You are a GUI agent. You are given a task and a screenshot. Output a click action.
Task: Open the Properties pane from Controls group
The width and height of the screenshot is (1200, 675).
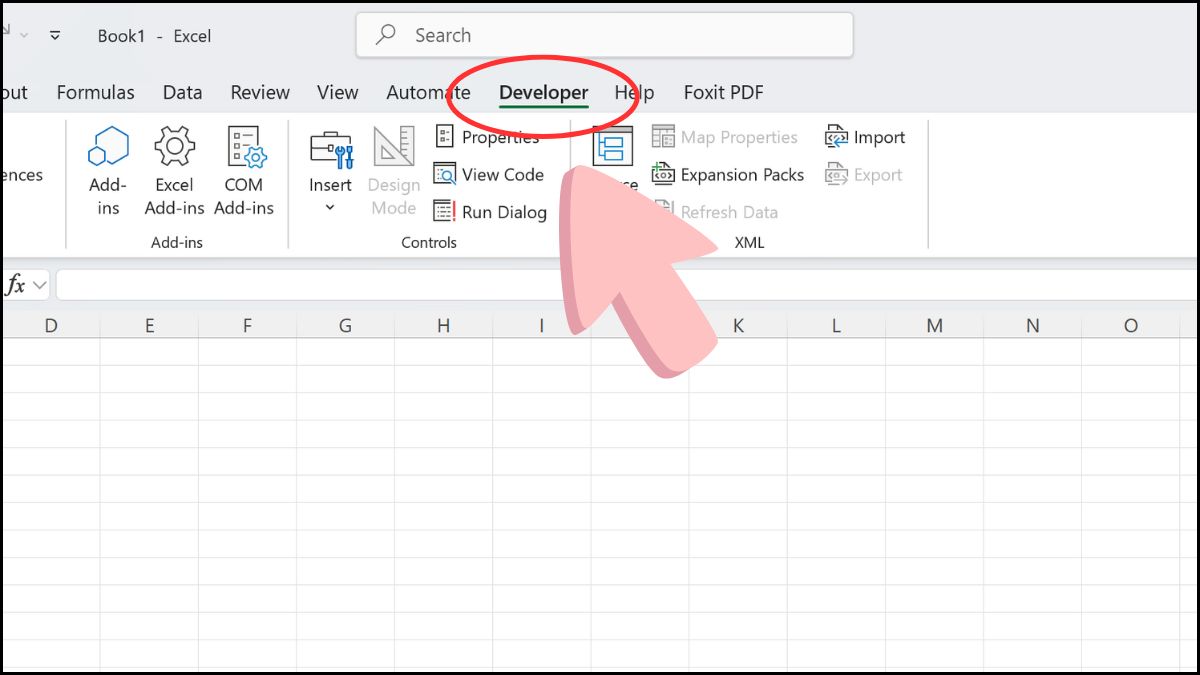click(492, 137)
